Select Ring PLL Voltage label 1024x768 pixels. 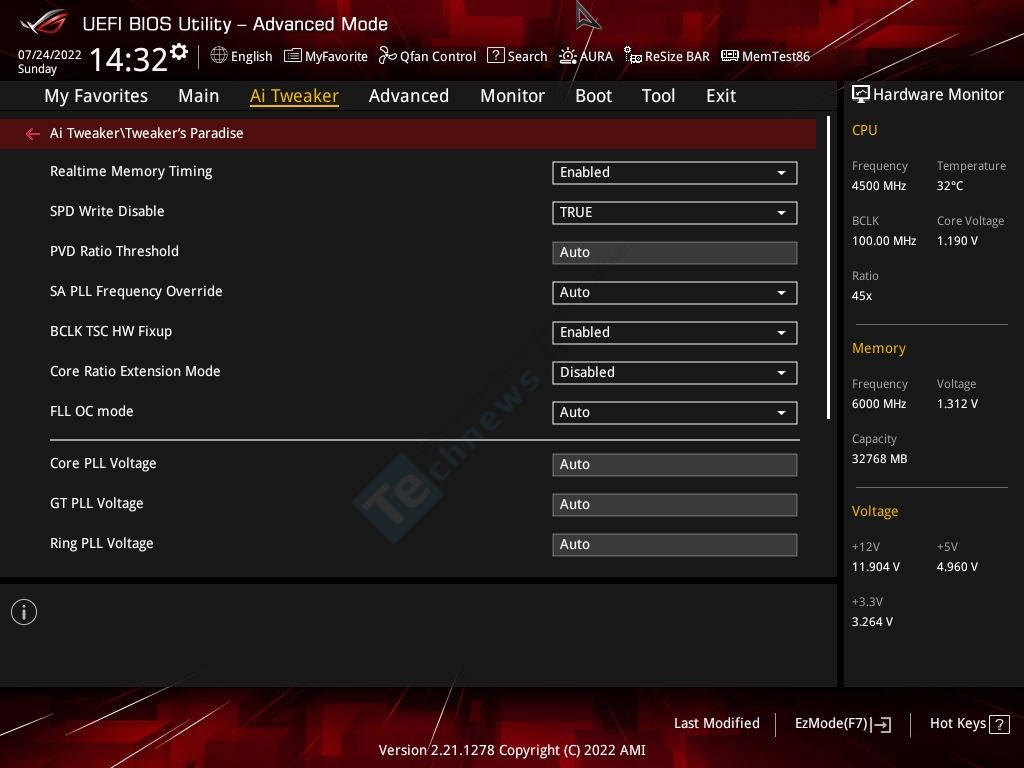pyautogui.click(x=102, y=543)
